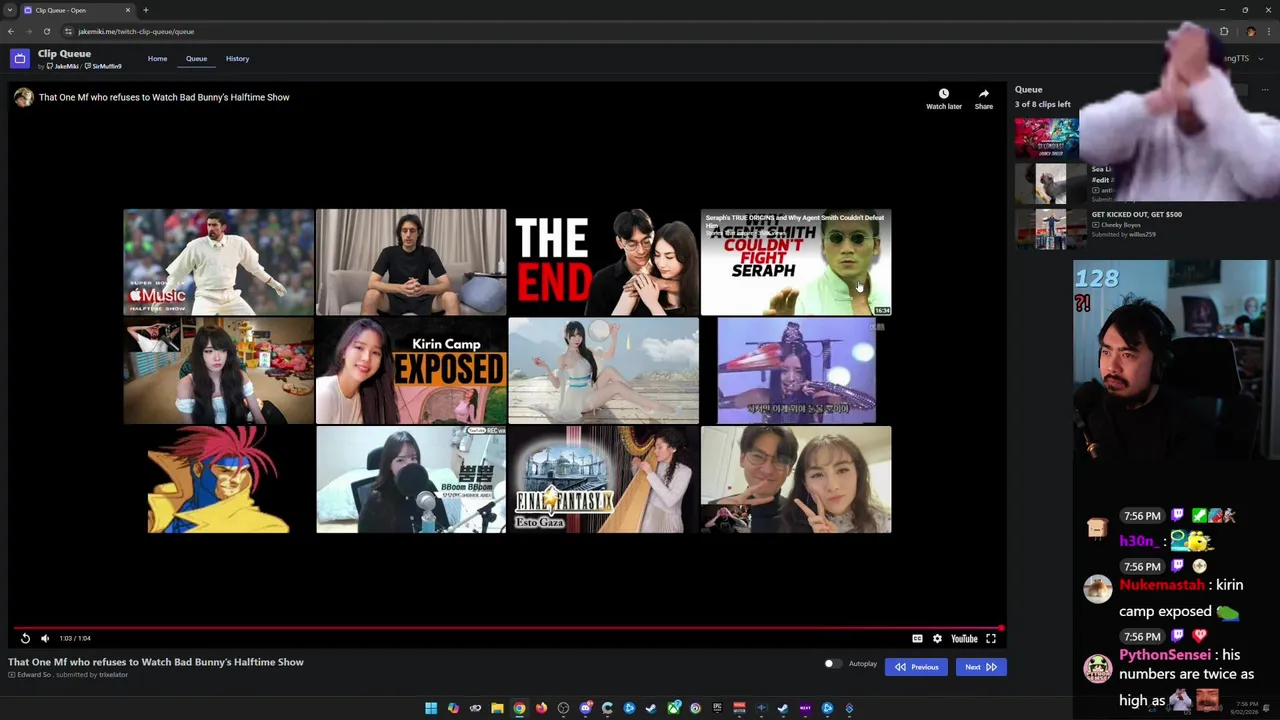Click h3On_ chat username
Screen dimensions: 1280x720
(1139, 541)
